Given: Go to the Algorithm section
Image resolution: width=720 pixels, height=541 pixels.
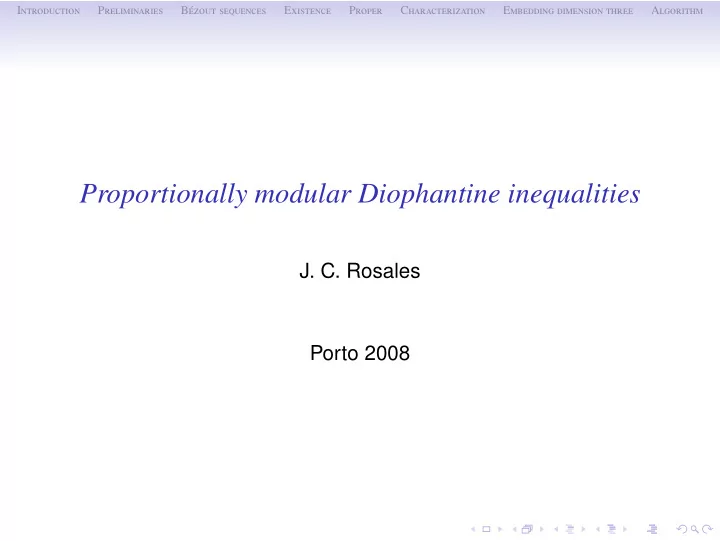Looking at the screenshot, I should (x=677, y=11).
